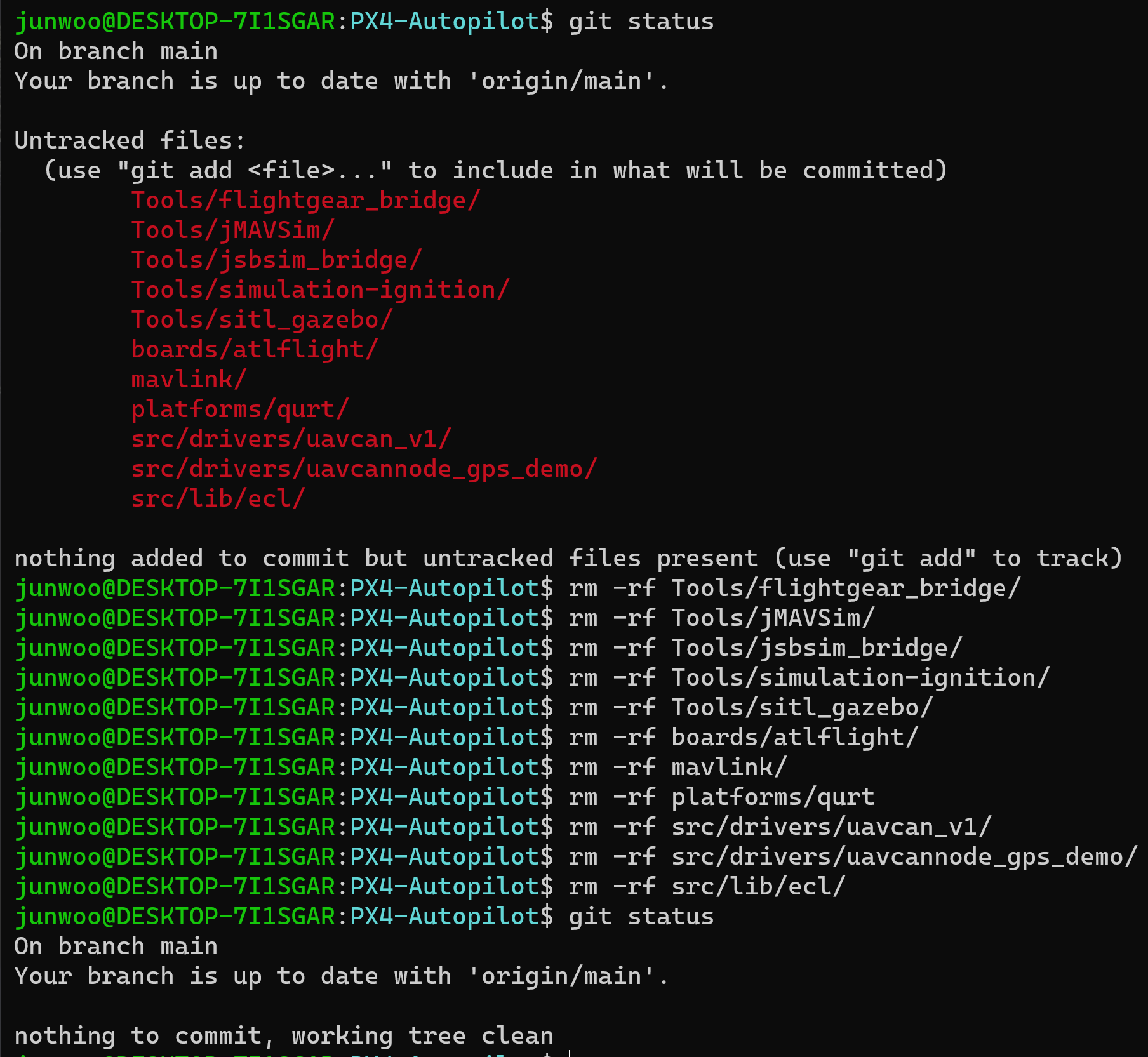Click the red platforms/qurt/ path

pyautogui.click(x=240, y=409)
